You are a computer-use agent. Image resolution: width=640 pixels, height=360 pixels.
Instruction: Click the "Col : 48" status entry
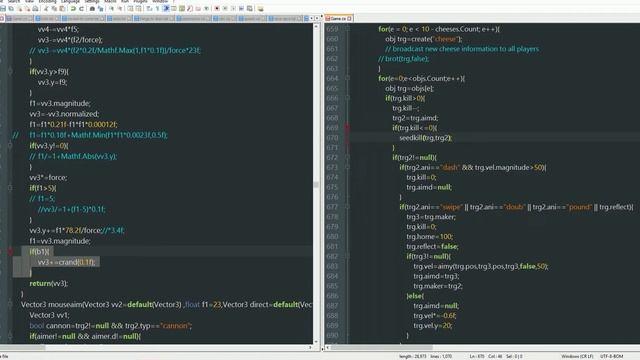[x=494, y=356]
